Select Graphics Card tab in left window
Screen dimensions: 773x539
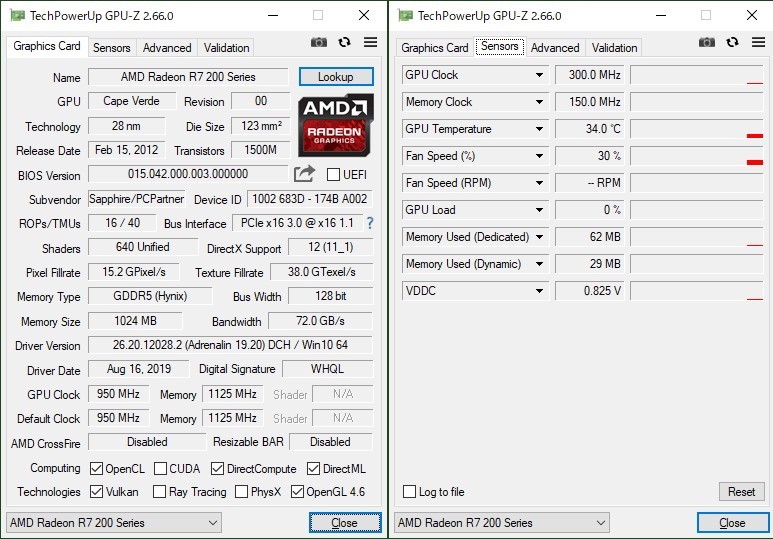pyautogui.click(x=47, y=46)
